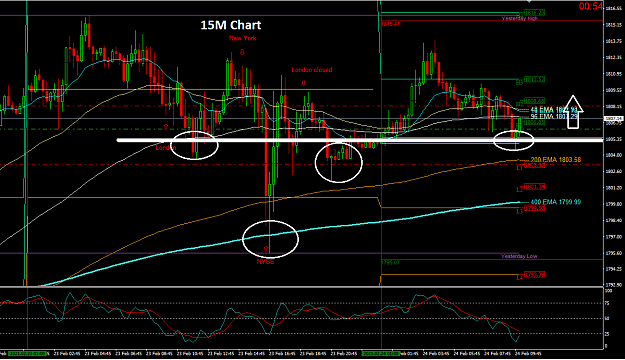Click the arrow marker below 'New York'
Viewport: 625px width, 360px height.
pos(242,52)
